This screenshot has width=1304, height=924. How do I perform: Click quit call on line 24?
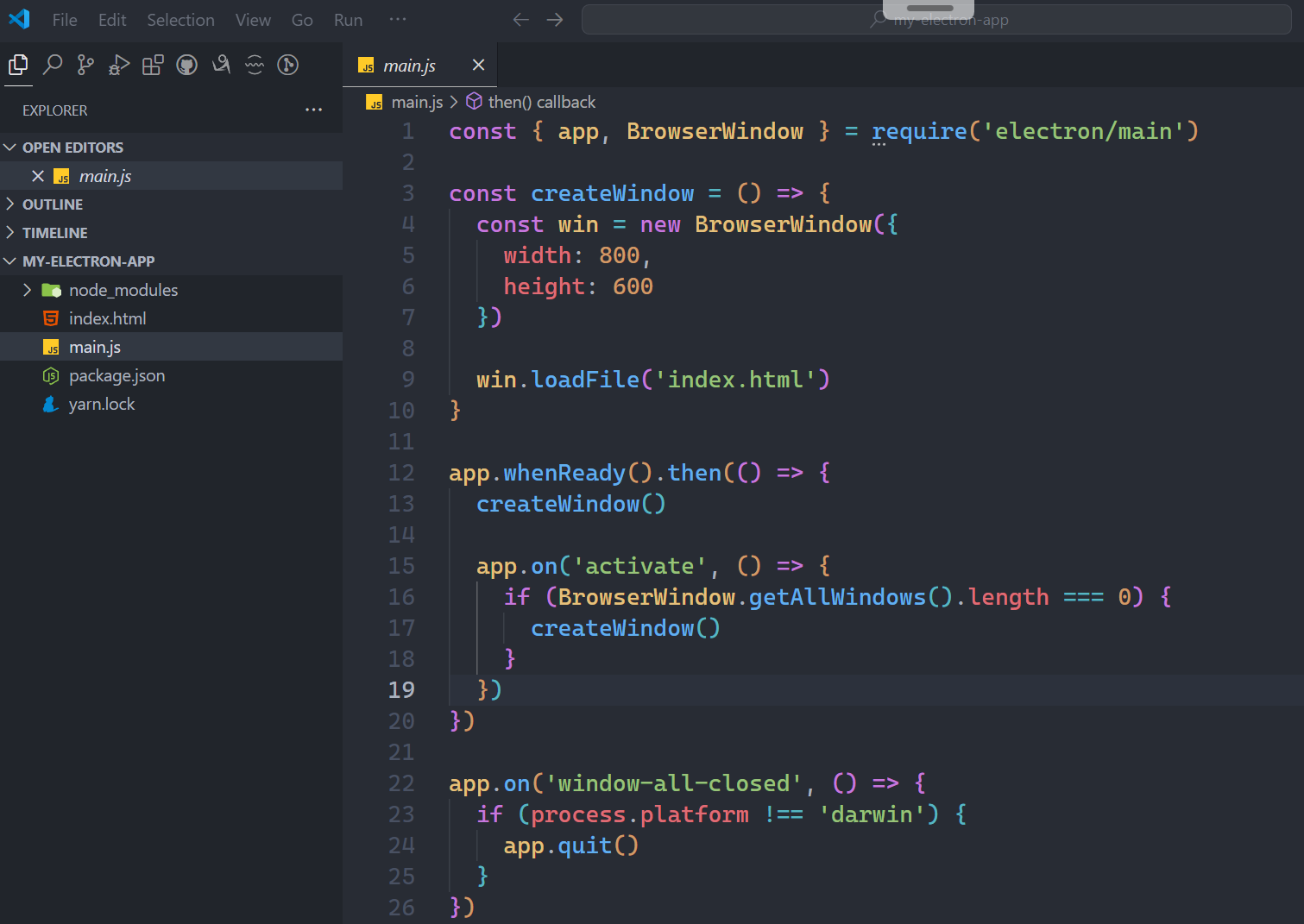pyautogui.click(x=585, y=845)
